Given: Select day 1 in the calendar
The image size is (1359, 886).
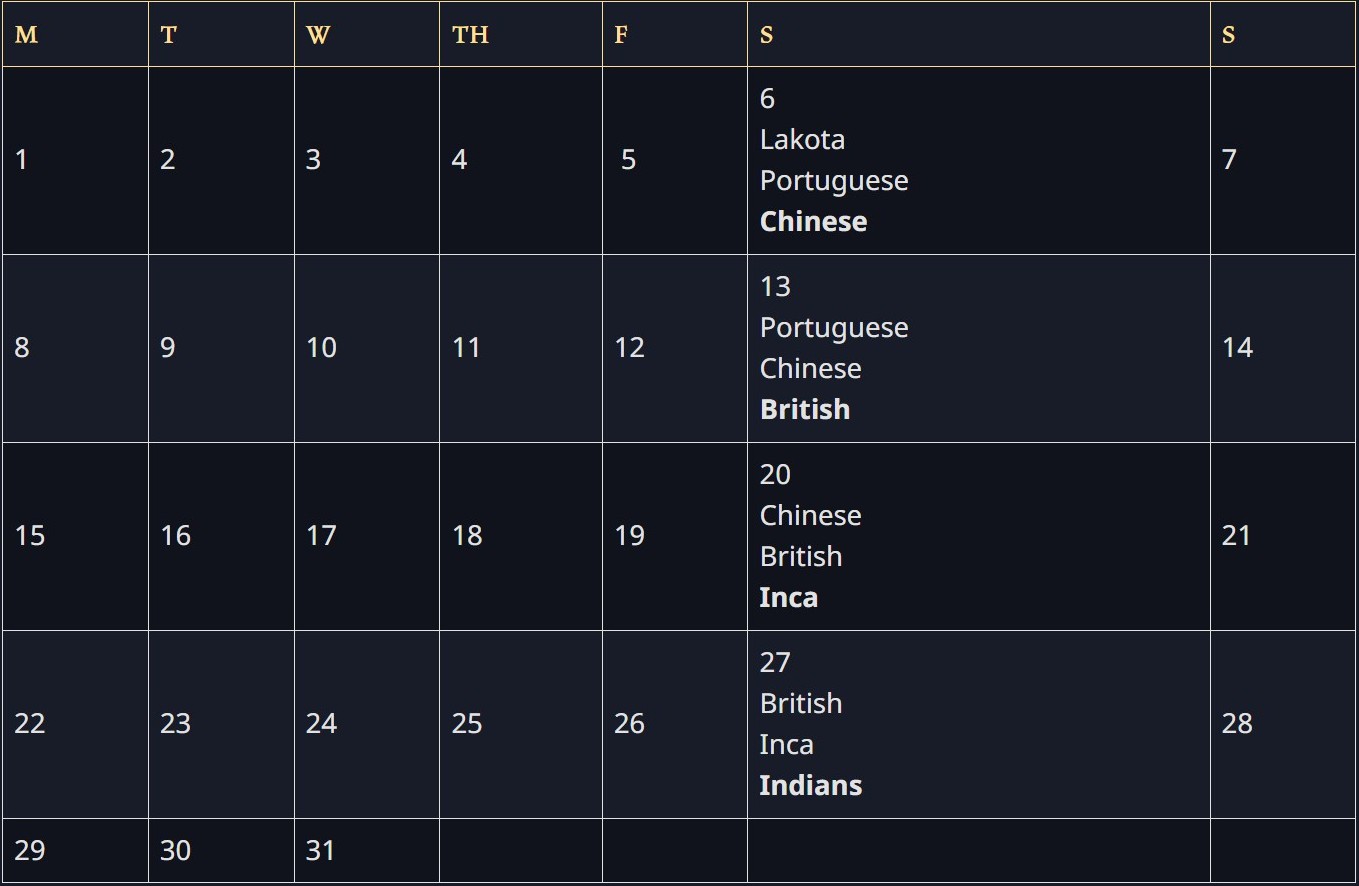Looking at the screenshot, I should [x=22, y=160].
